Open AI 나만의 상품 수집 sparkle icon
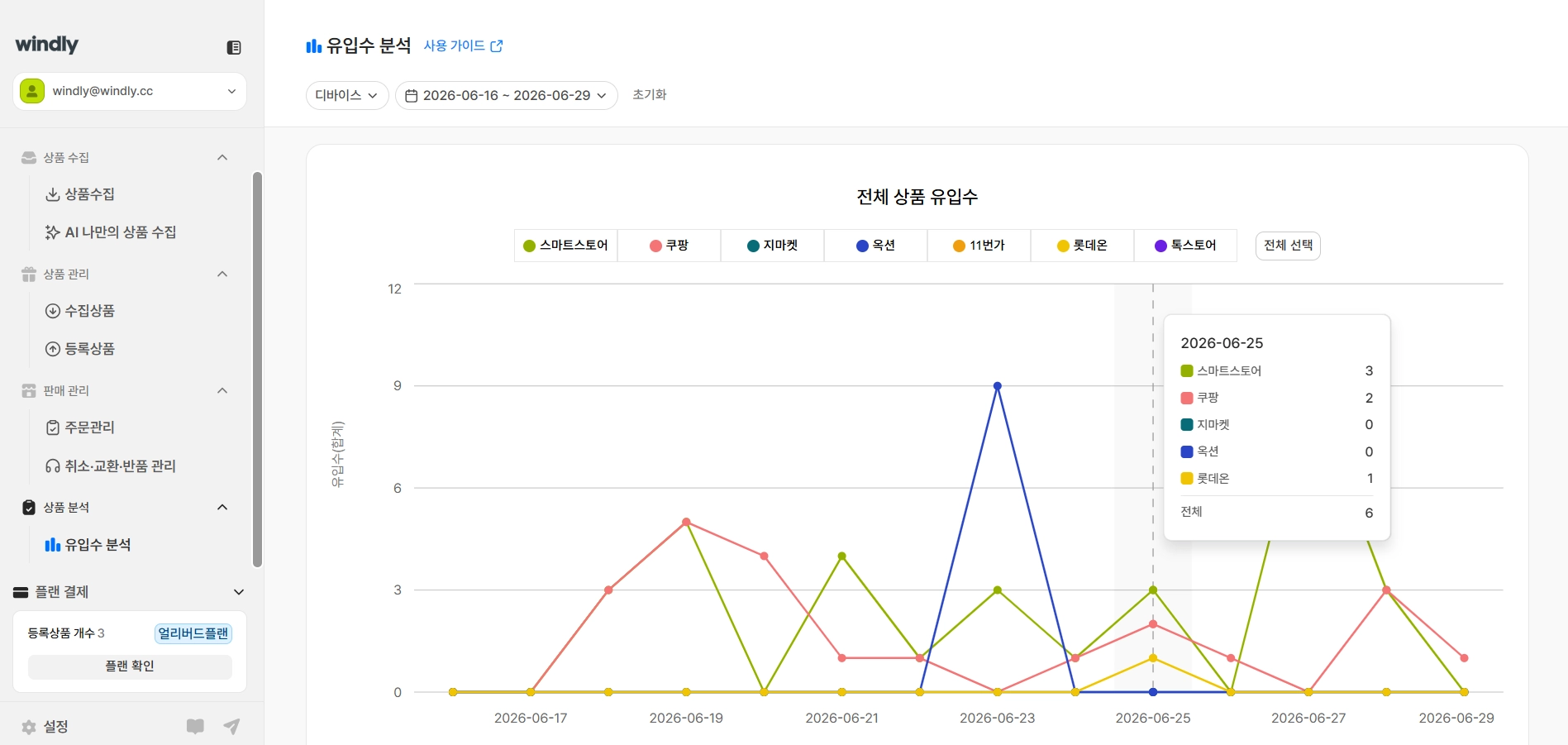 (52, 232)
